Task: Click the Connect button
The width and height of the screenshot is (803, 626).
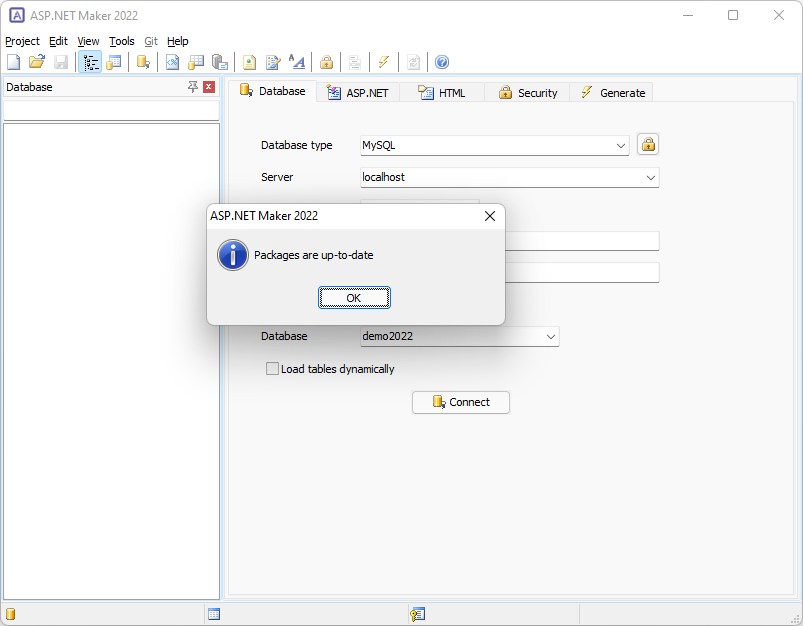Action: pyautogui.click(x=460, y=402)
